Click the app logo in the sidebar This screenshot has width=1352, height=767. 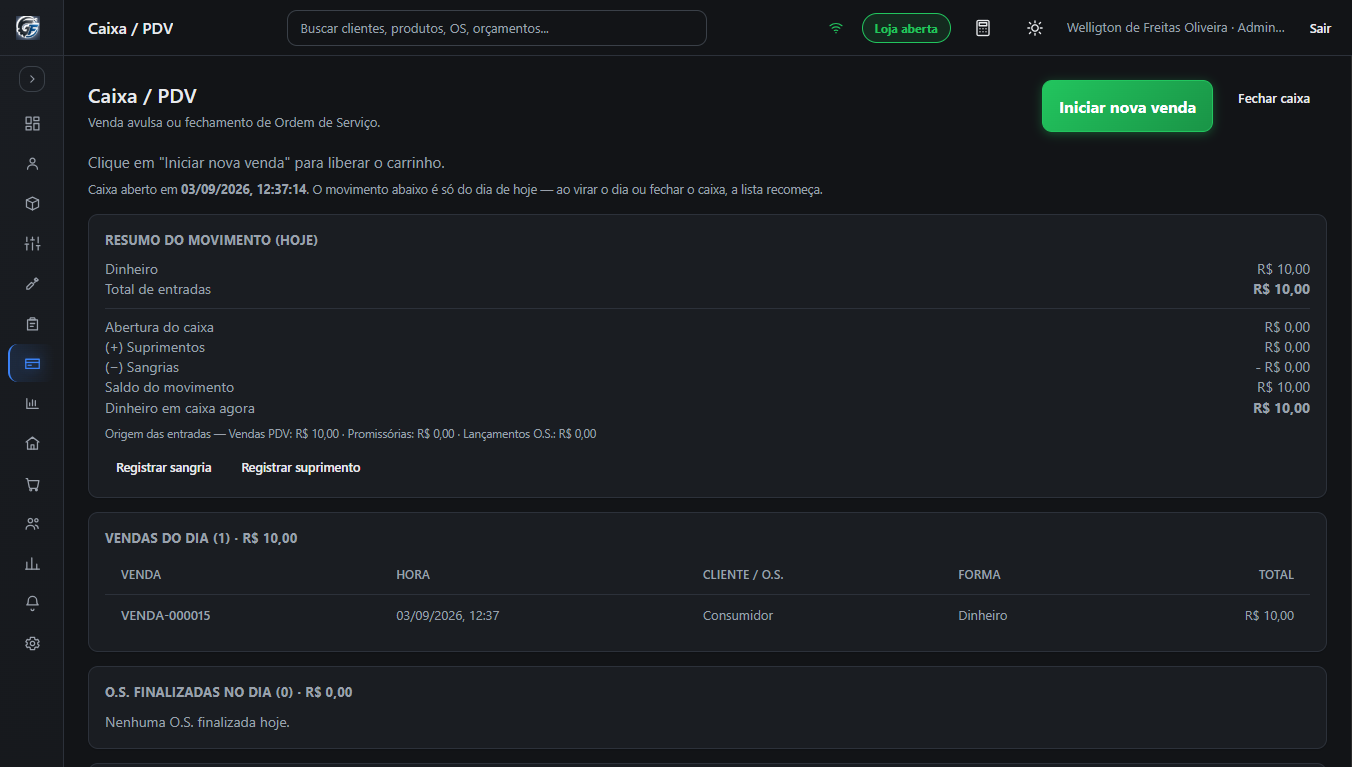click(x=28, y=28)
